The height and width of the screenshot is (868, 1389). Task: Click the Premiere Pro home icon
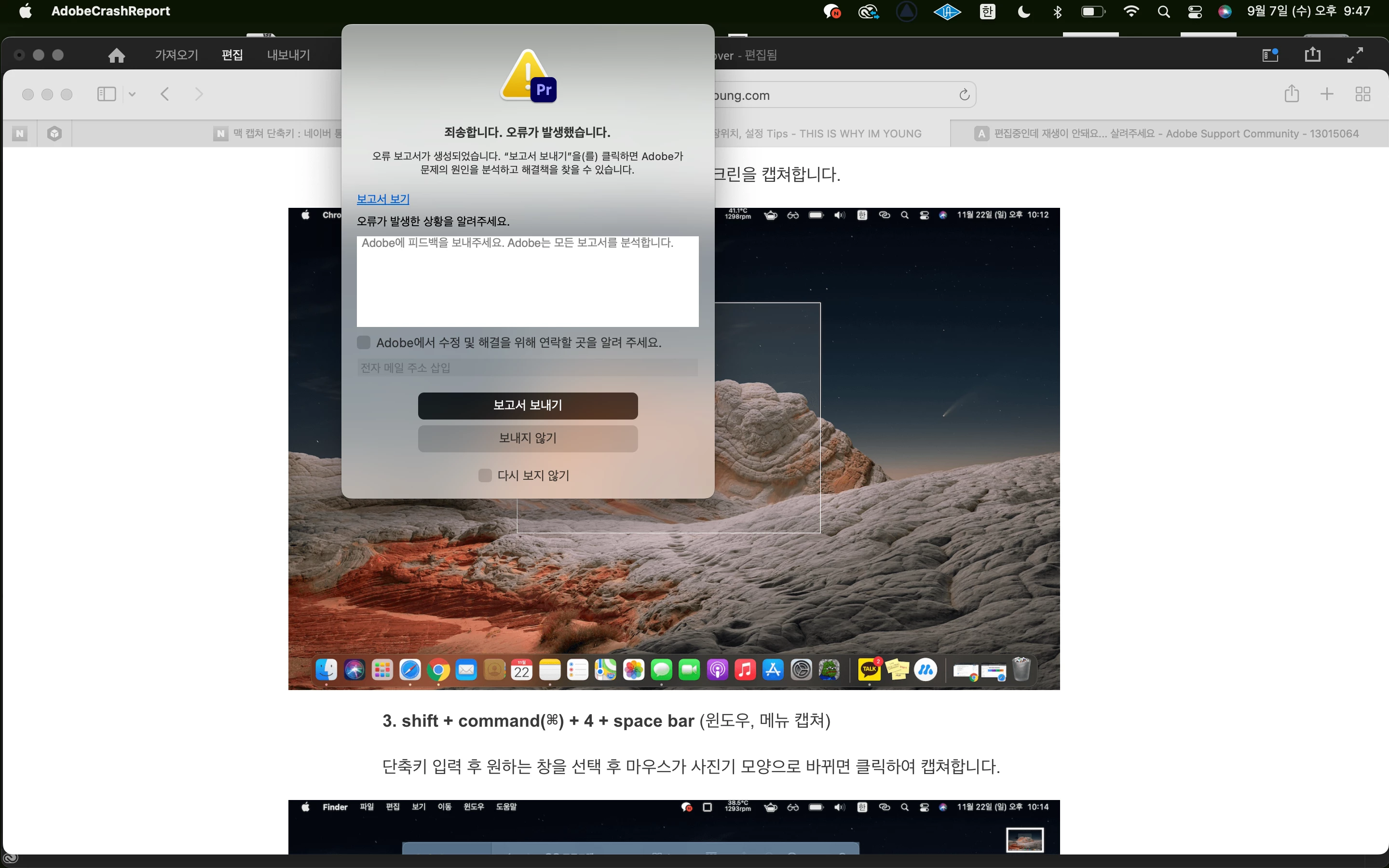click(x=117, y=55)
